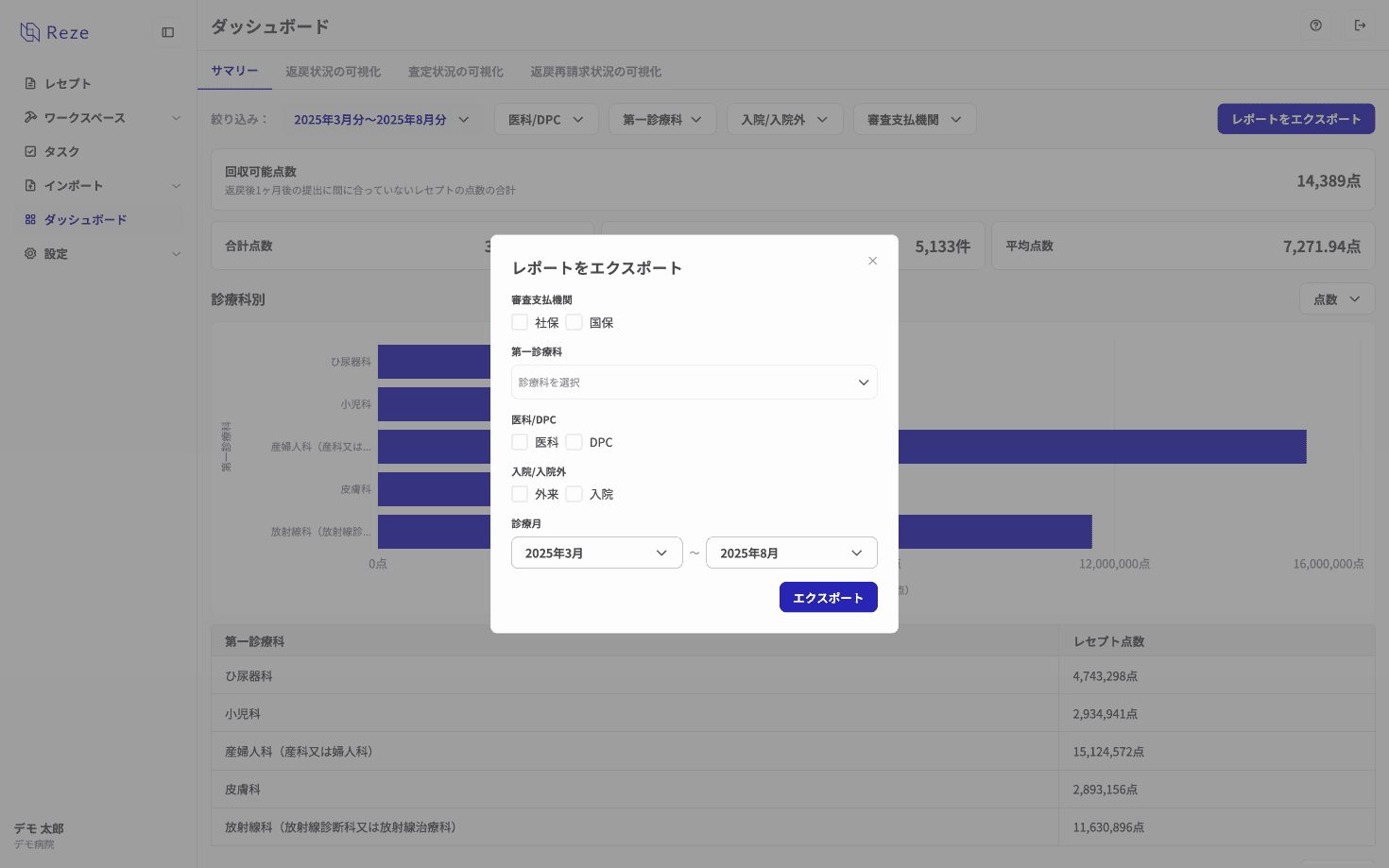Select the 国保 checkbox
The height and width of the screenshot is (868, 1389).
click(574, 322)
